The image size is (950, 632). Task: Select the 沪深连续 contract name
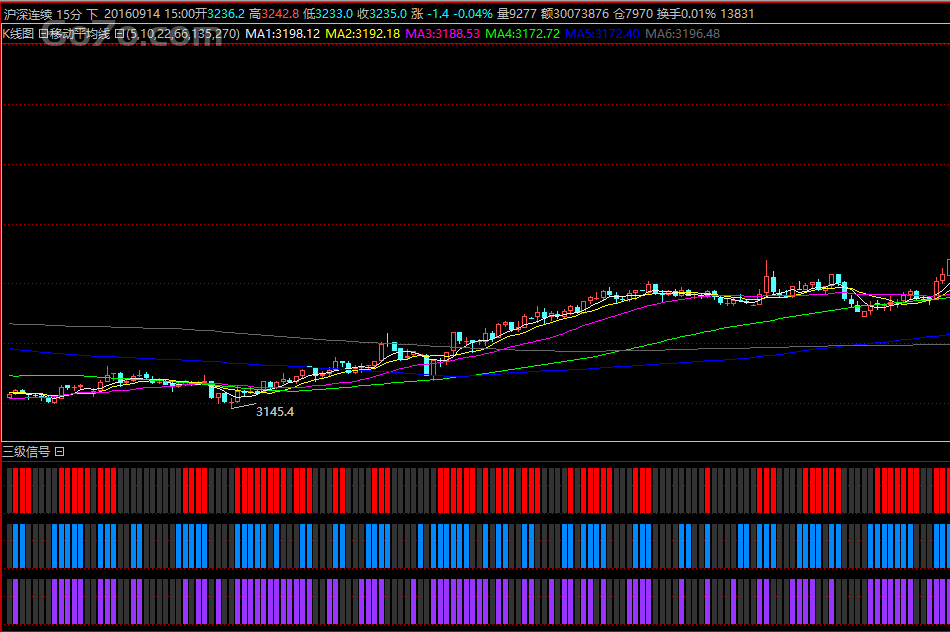tap(28, 13)
